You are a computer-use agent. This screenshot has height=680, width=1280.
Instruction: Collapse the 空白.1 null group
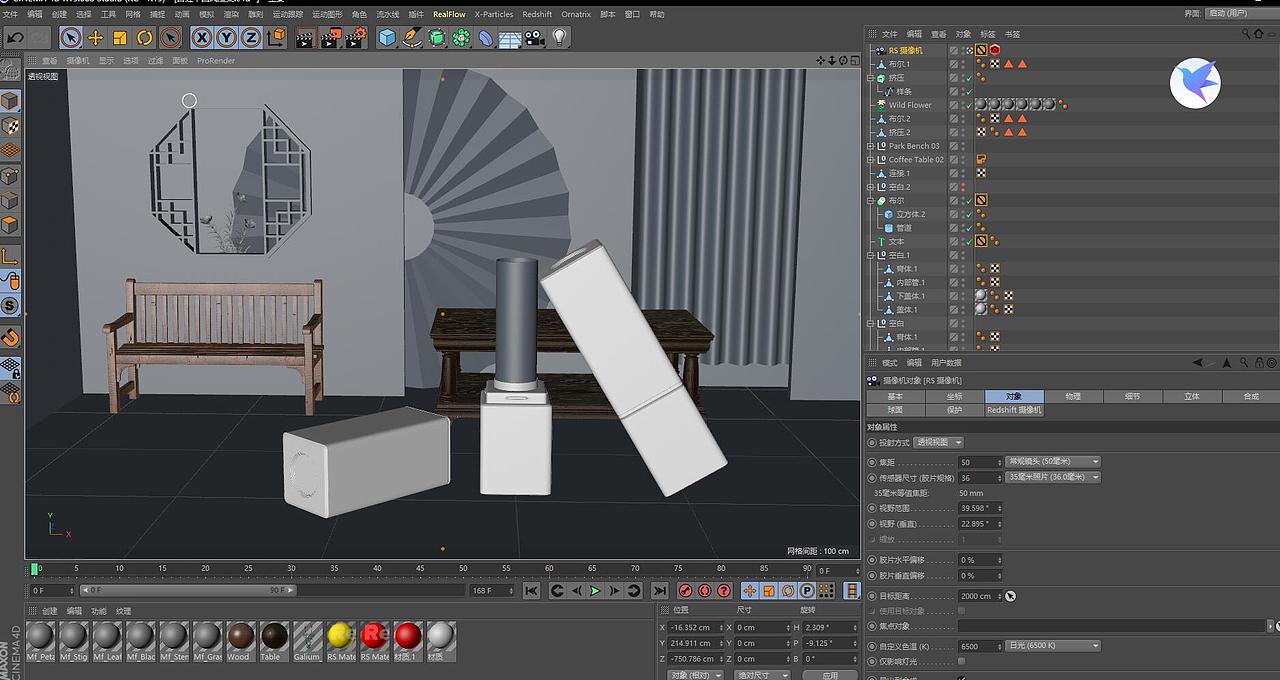click(870, 255)
